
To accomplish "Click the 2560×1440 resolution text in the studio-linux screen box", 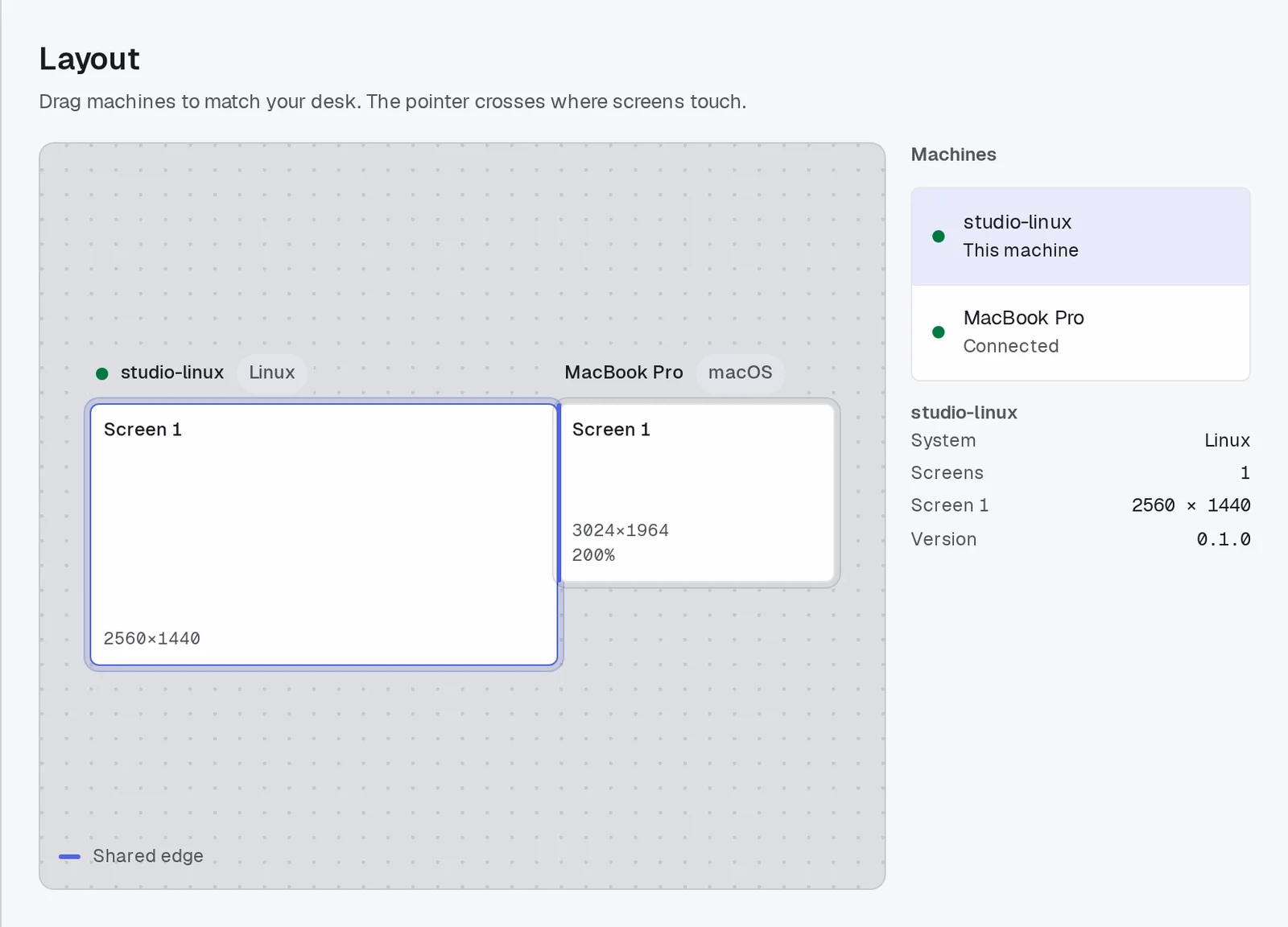I will 152,639.
